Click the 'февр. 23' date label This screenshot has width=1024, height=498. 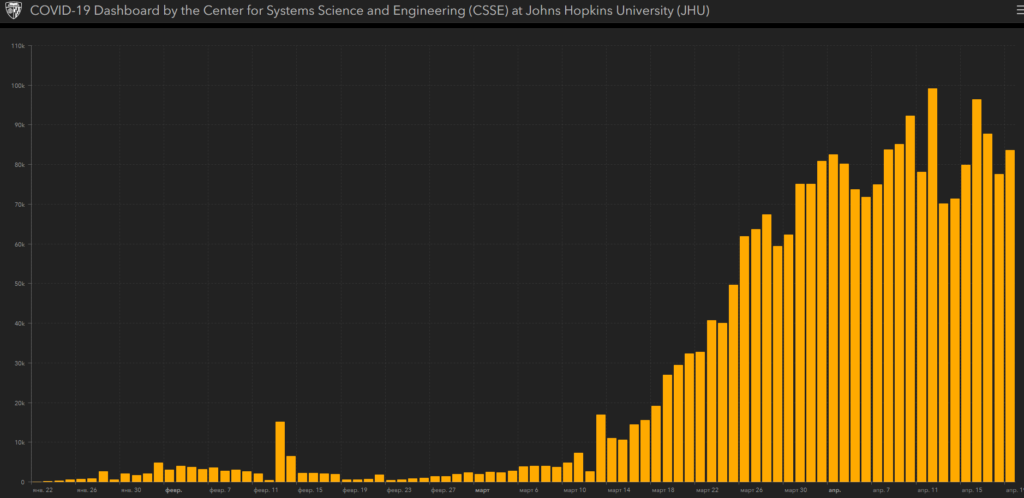pyautogui.click(x=399, y=490)
